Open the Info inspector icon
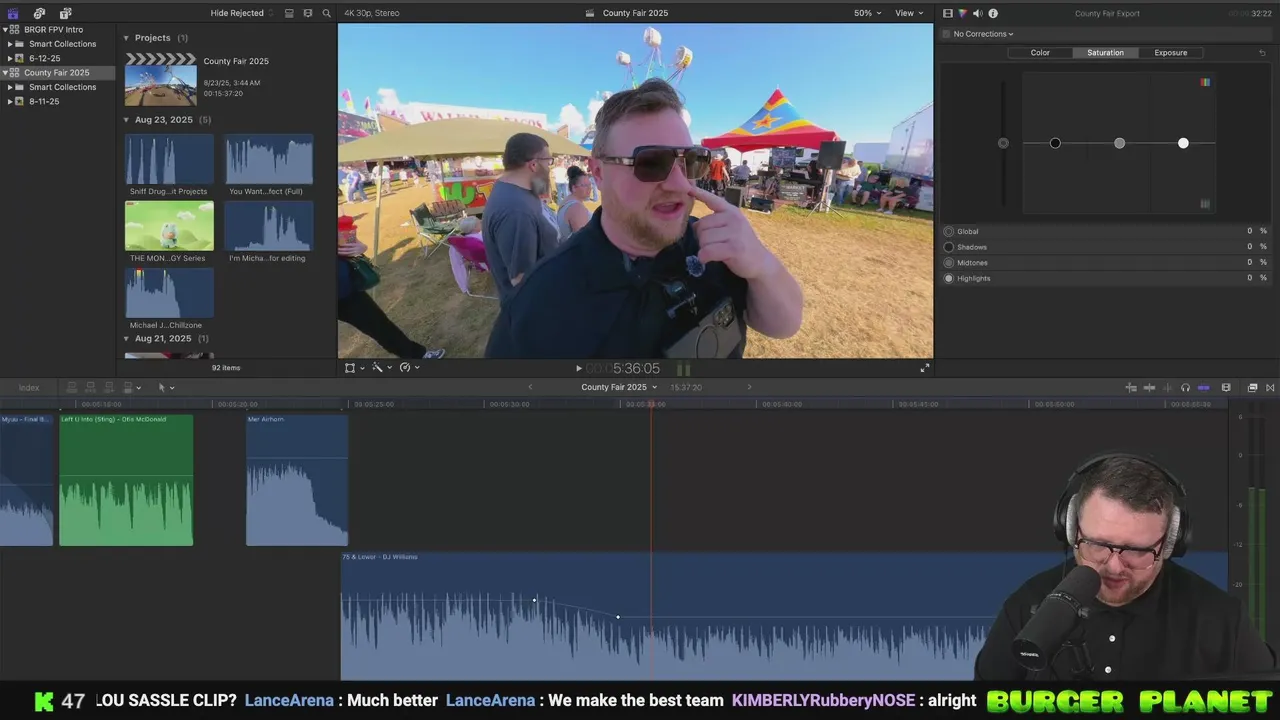The height and width of the screenshot is (720, 1280). click(x=993, y=13)
